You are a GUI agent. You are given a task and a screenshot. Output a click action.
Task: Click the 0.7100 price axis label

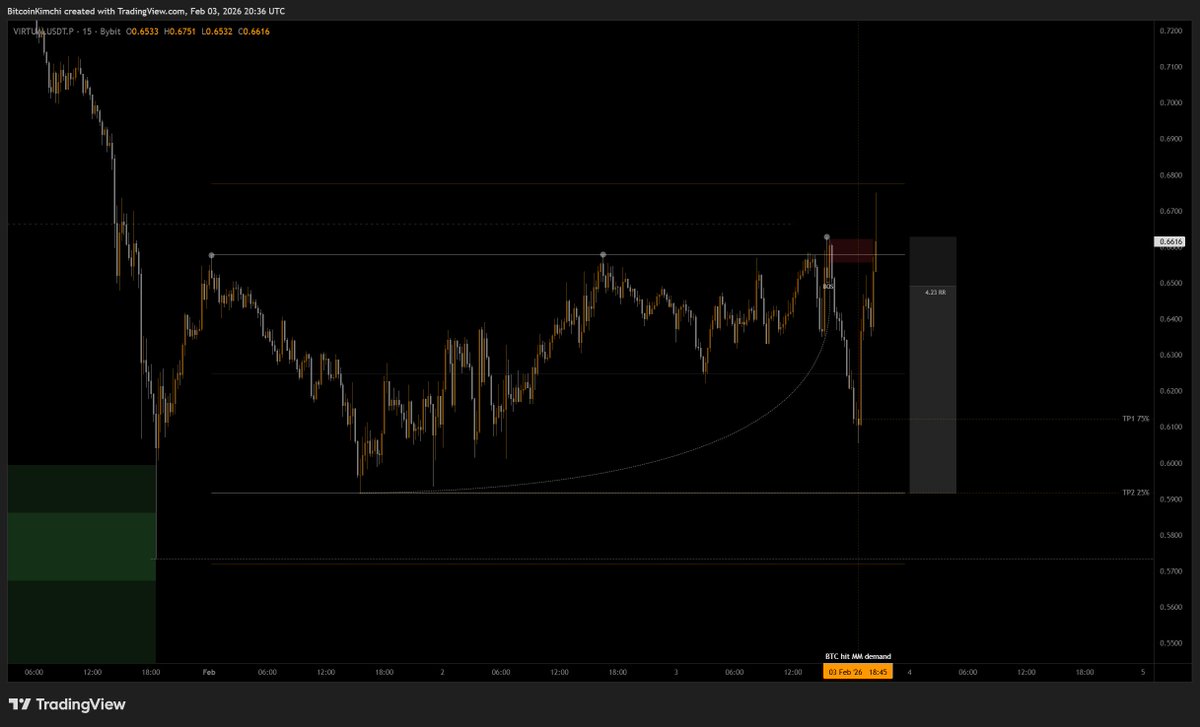pyautogui.click(x=1171, y=66)
